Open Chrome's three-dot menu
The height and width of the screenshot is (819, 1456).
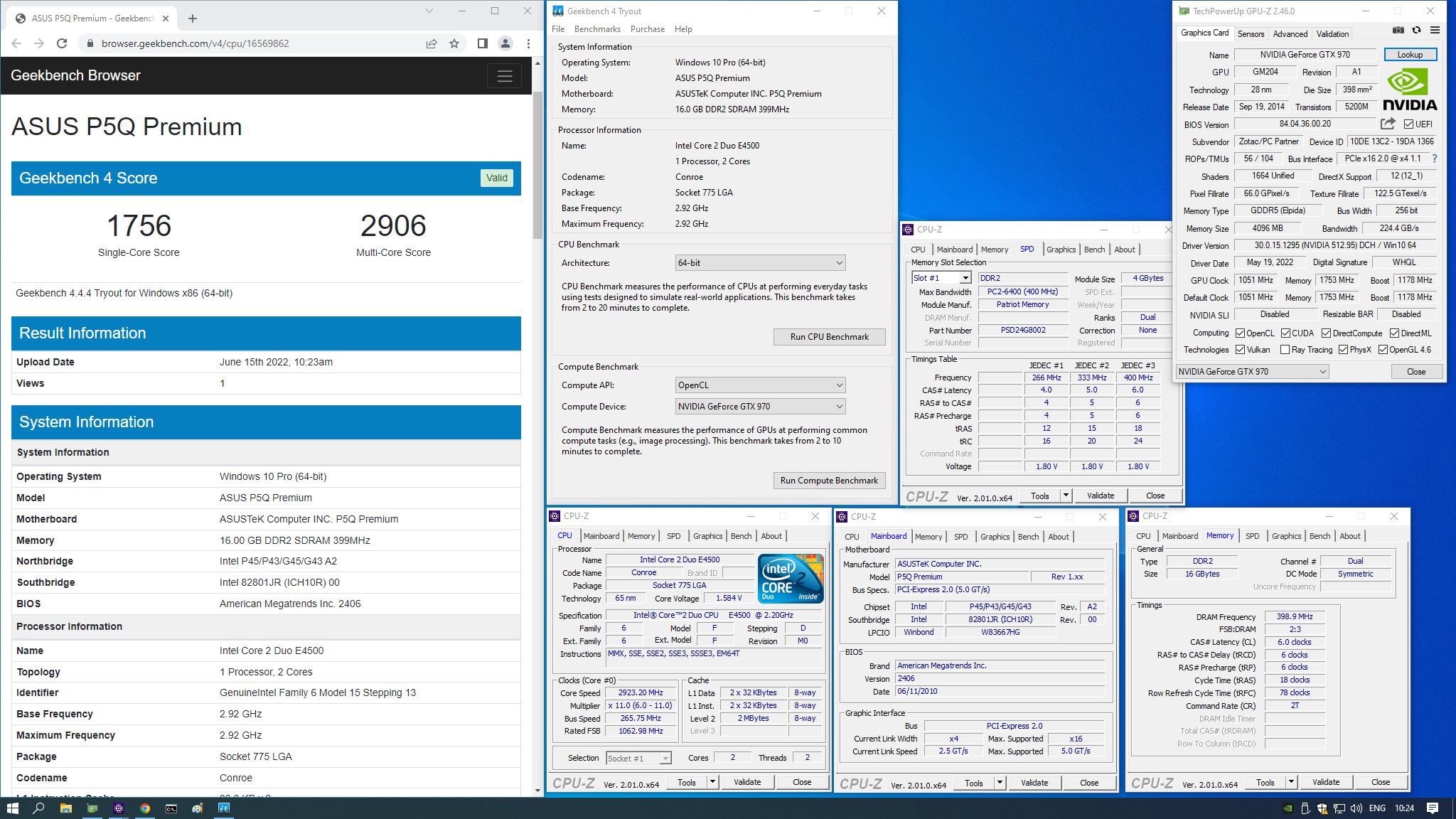[528, 43]
